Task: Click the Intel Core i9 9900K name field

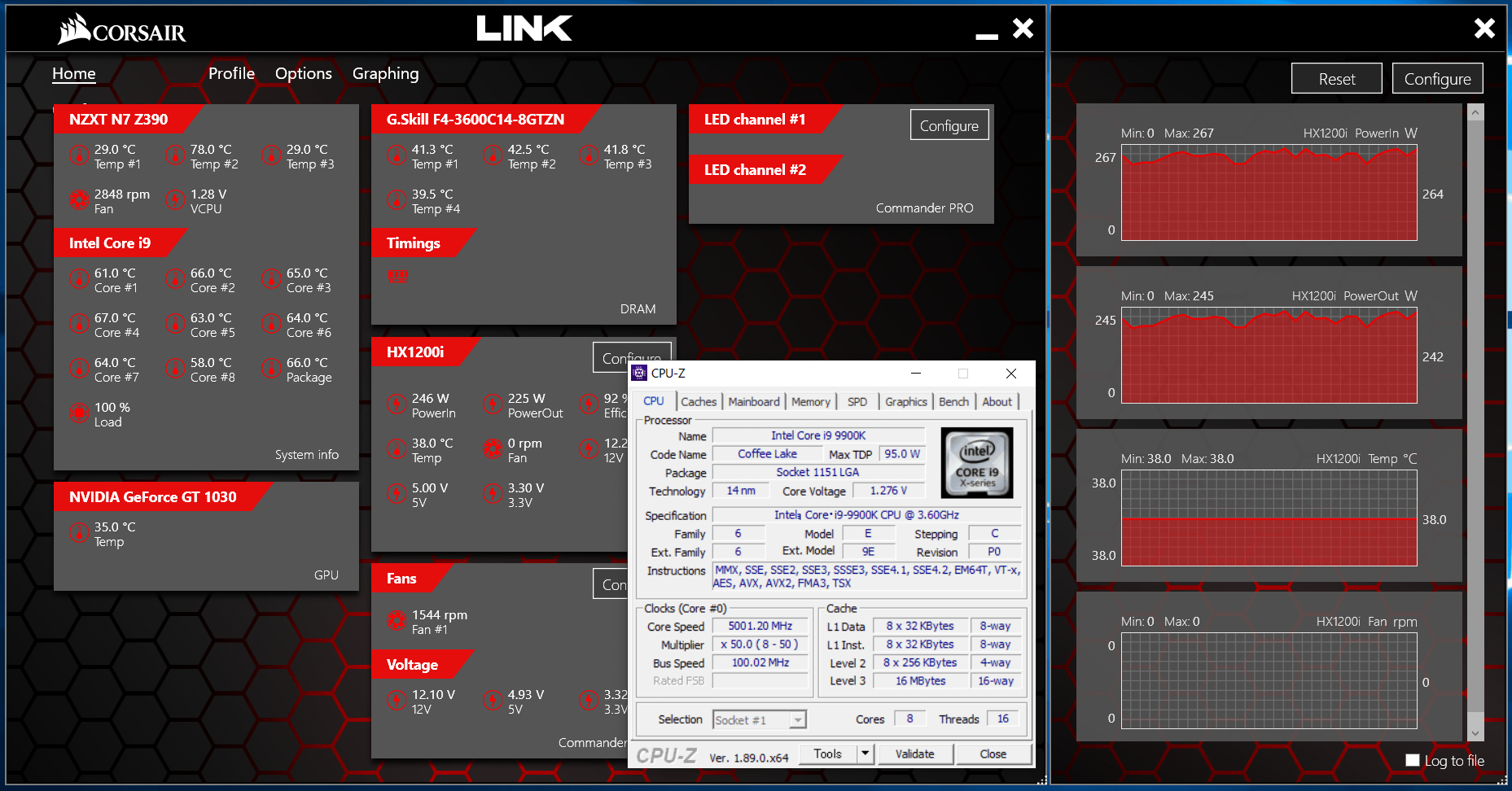Action: click(x=818, y=435)
